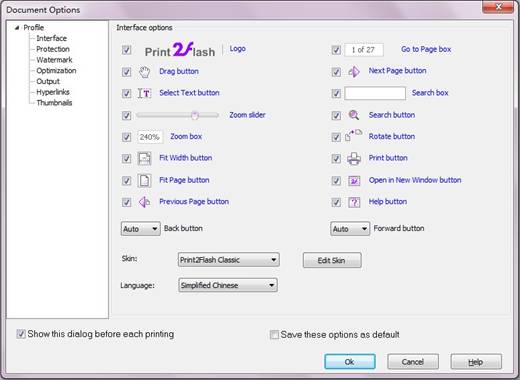The width and height of the screenshot is (520, 380).
Task: Disable the Select Text button checkbox
Action: click(126, 94)
